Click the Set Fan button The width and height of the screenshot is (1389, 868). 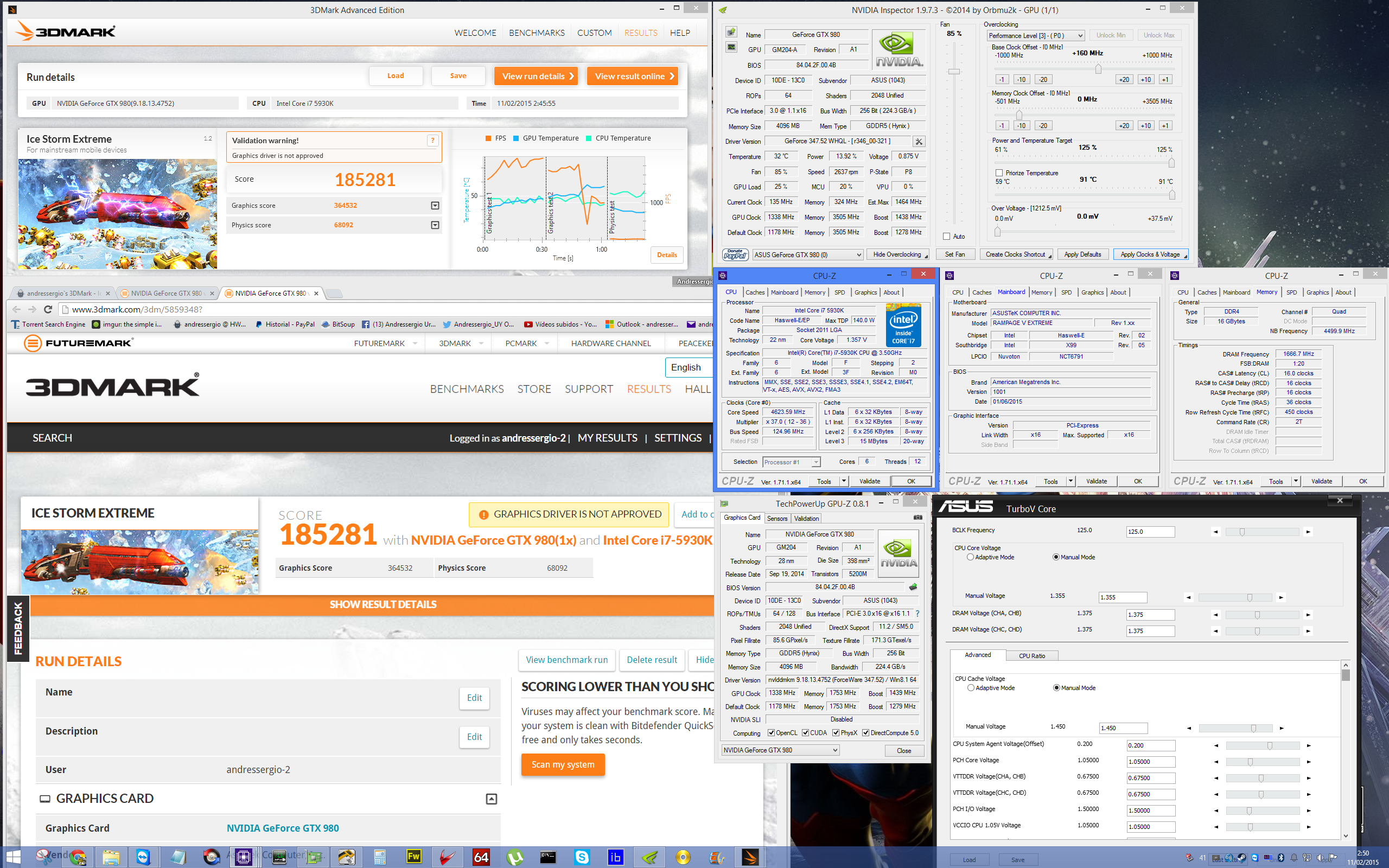pos(954,254)
